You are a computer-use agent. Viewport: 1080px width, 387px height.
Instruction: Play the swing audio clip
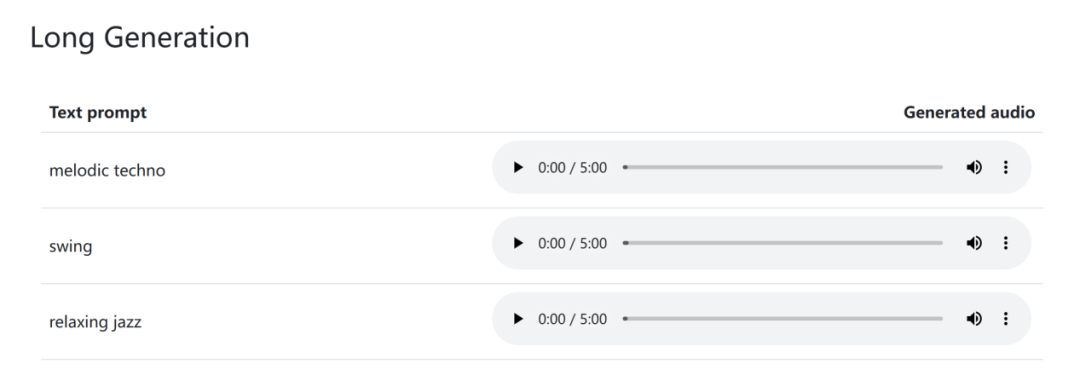(x=519, y=243)
